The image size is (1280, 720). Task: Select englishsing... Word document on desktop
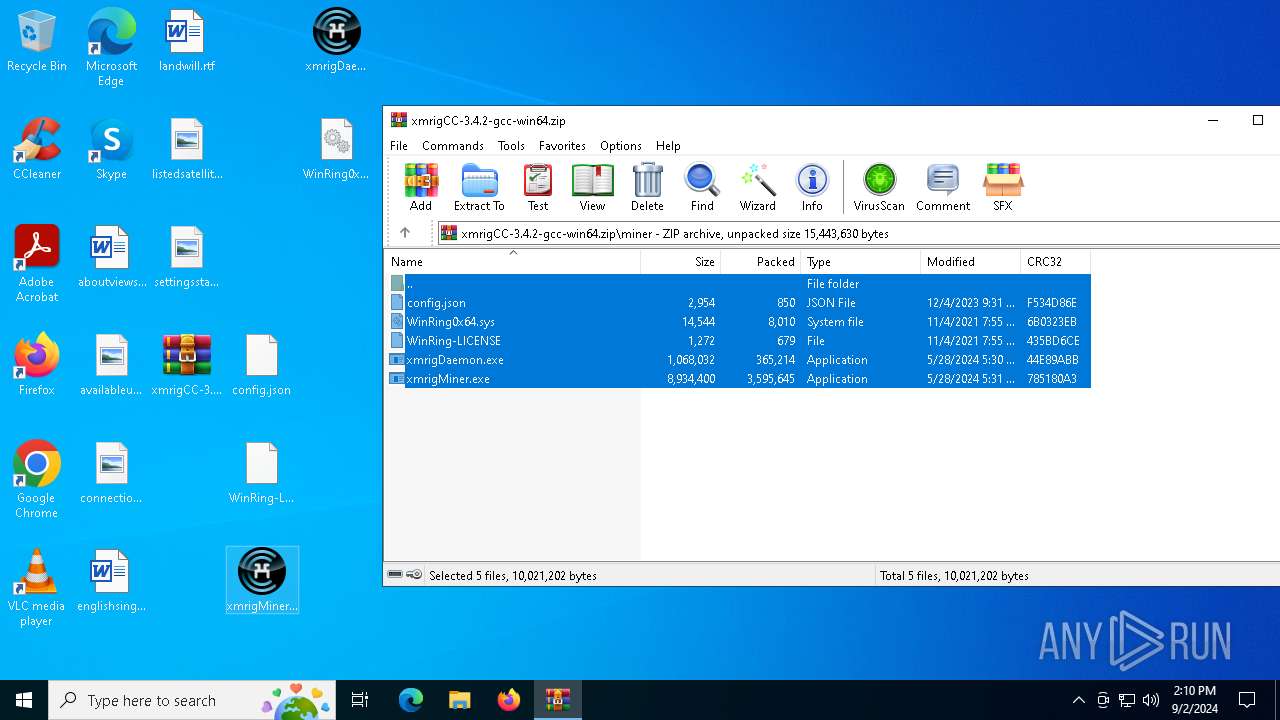pyautogui.click(x=111, y=582)
